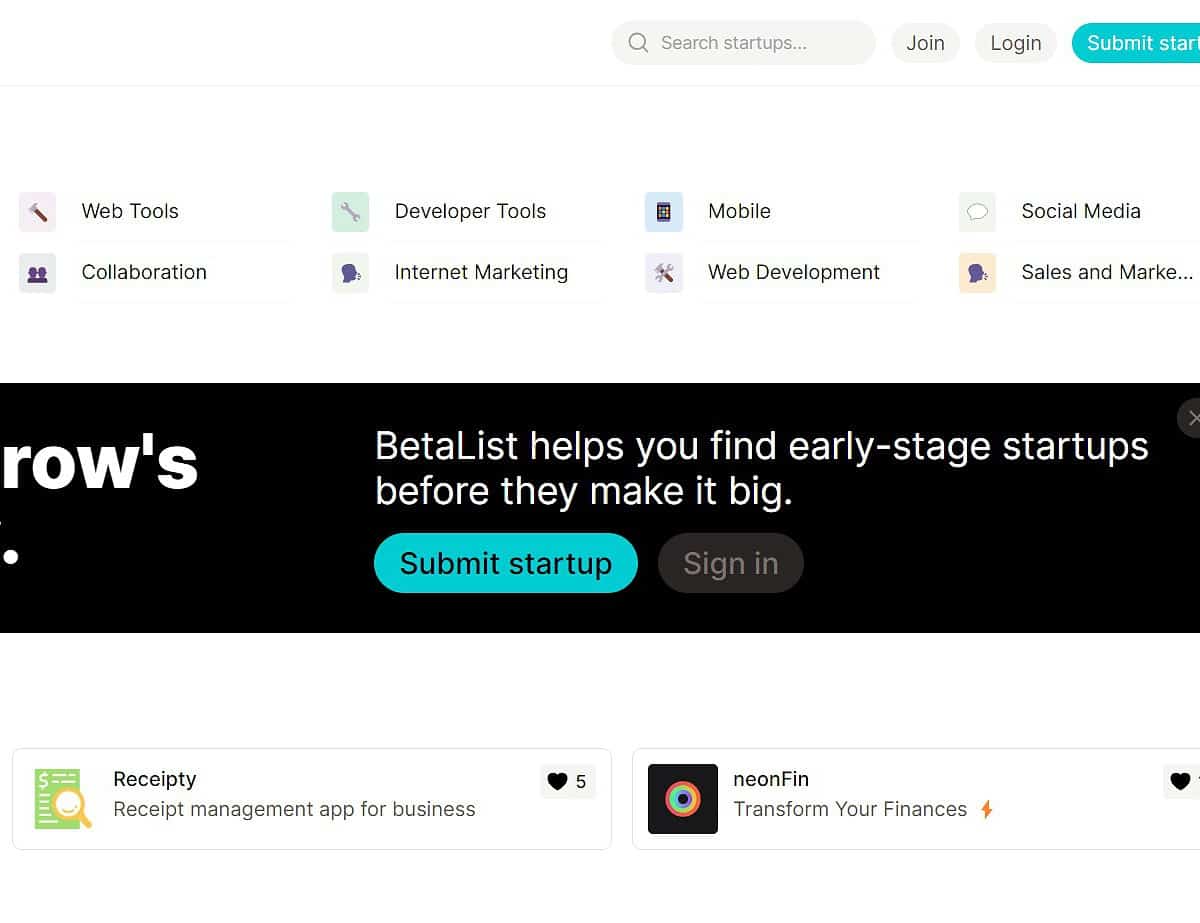Open the Social Media speech bubble icon

(x=977, y=211)
